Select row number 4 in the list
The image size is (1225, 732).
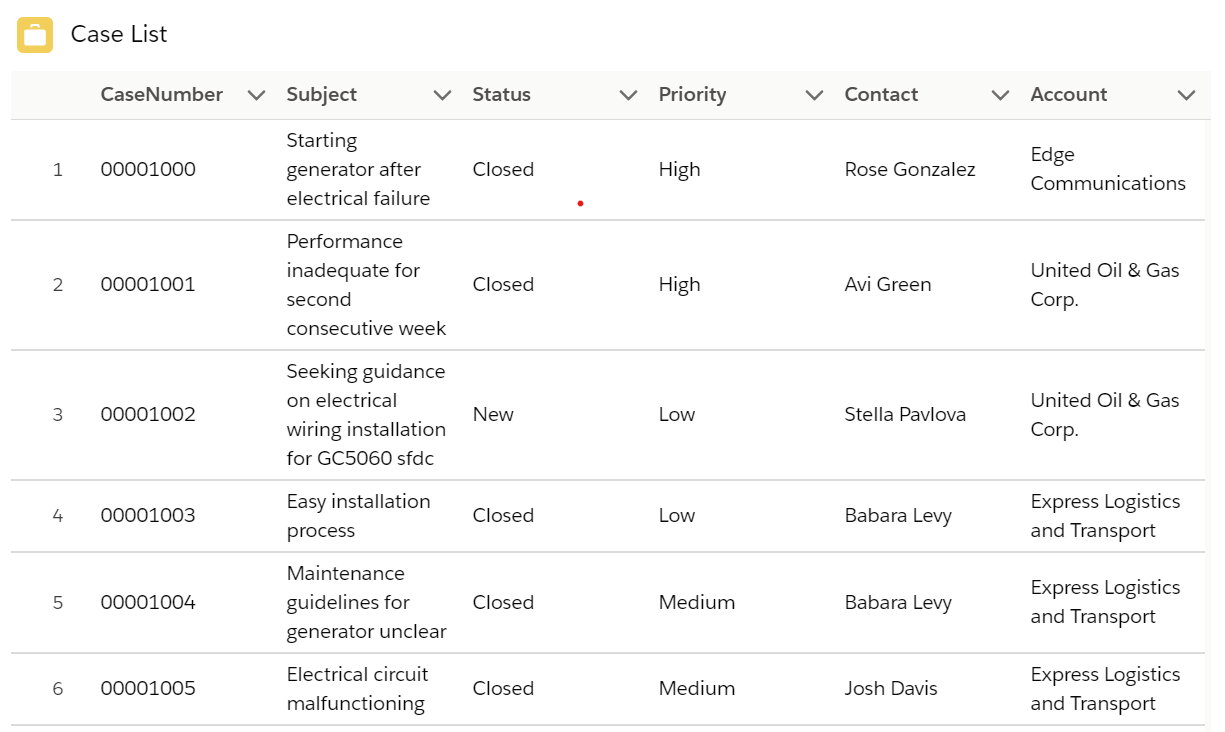[57, 515]
